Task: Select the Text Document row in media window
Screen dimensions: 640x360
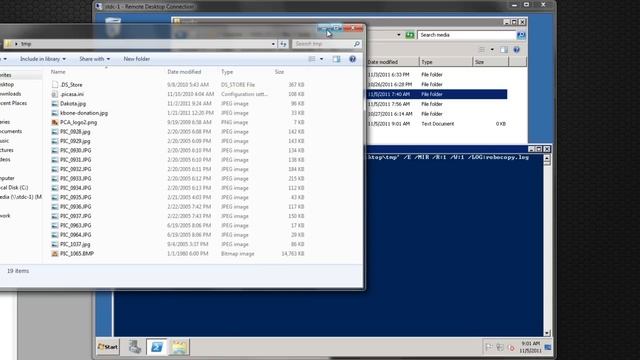Action: coord(437,124)
